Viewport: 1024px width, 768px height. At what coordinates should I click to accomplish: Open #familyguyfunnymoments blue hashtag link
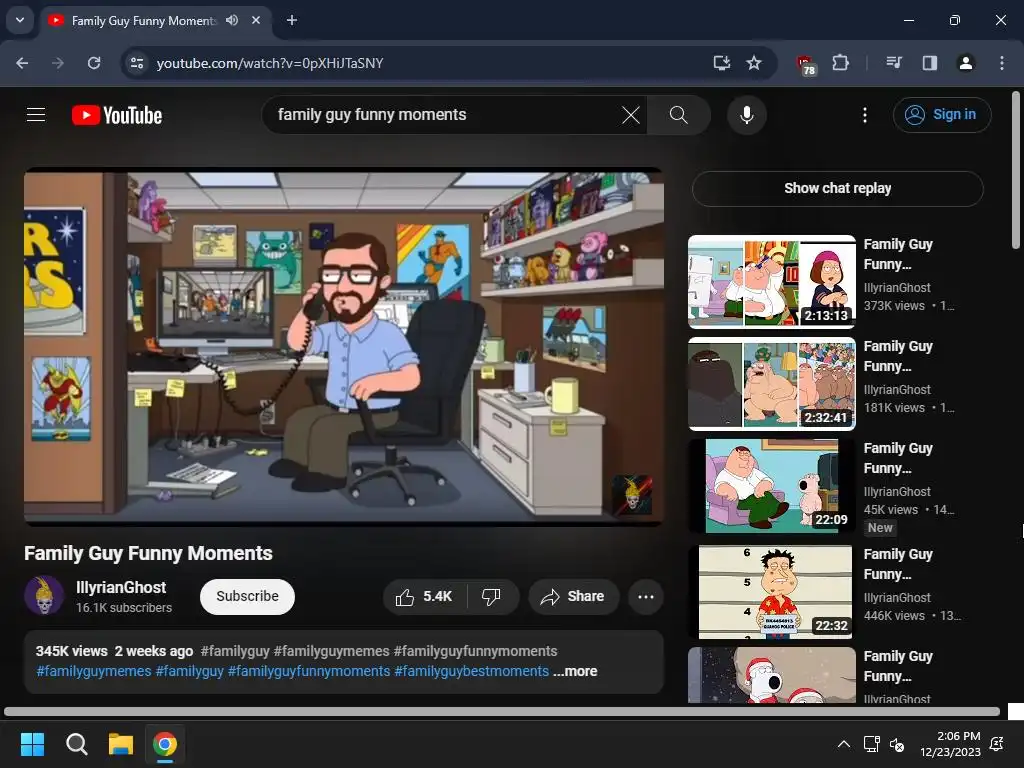[309, 671]
